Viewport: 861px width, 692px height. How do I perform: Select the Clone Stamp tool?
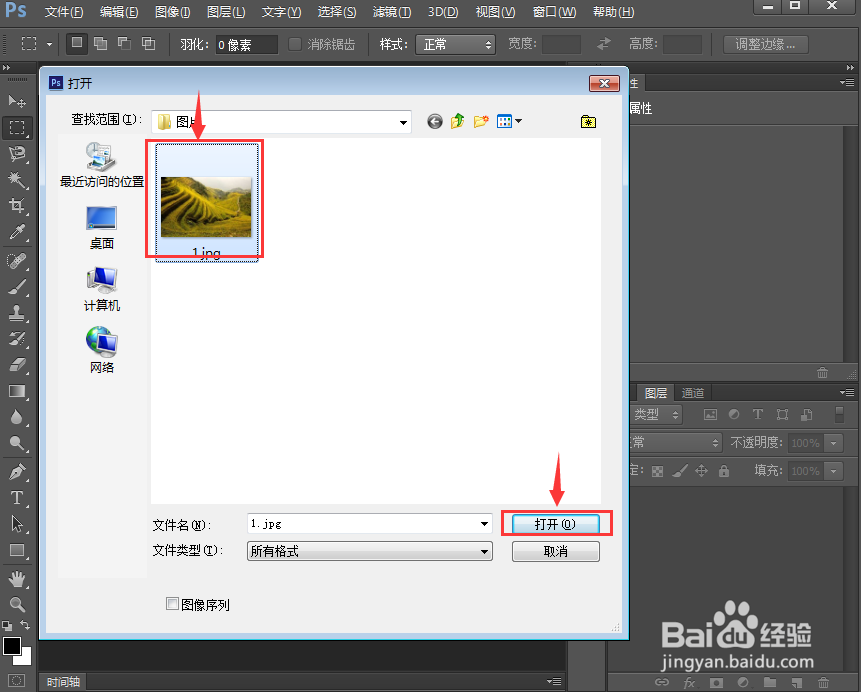click(17, 313)
